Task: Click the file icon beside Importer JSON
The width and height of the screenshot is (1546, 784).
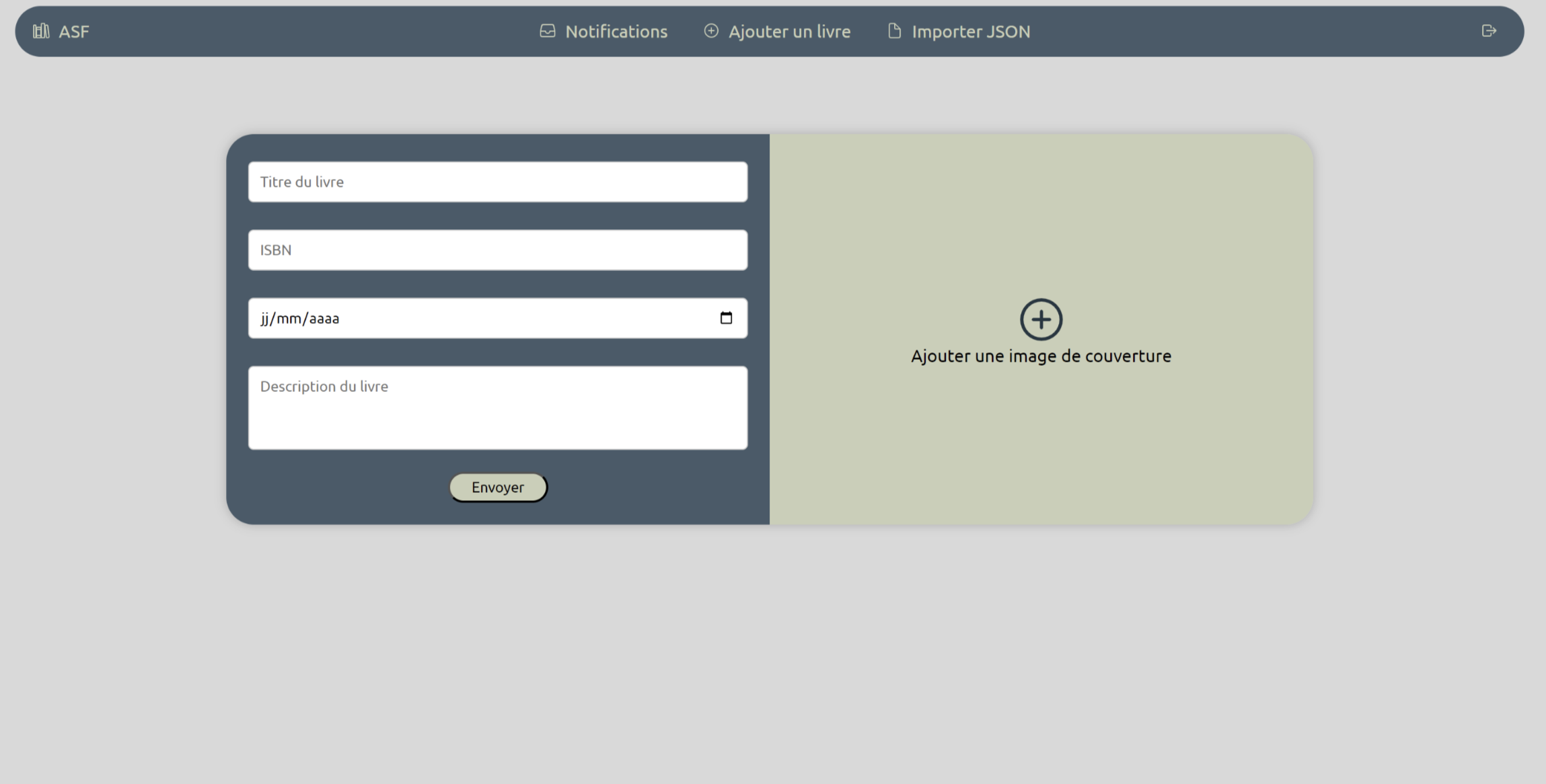Action: 894,31
